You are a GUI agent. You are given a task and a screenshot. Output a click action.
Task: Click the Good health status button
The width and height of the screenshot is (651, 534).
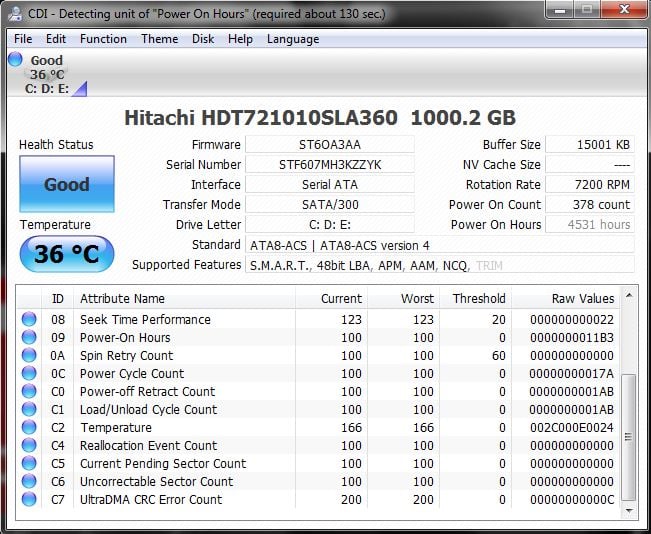[67, 184]
